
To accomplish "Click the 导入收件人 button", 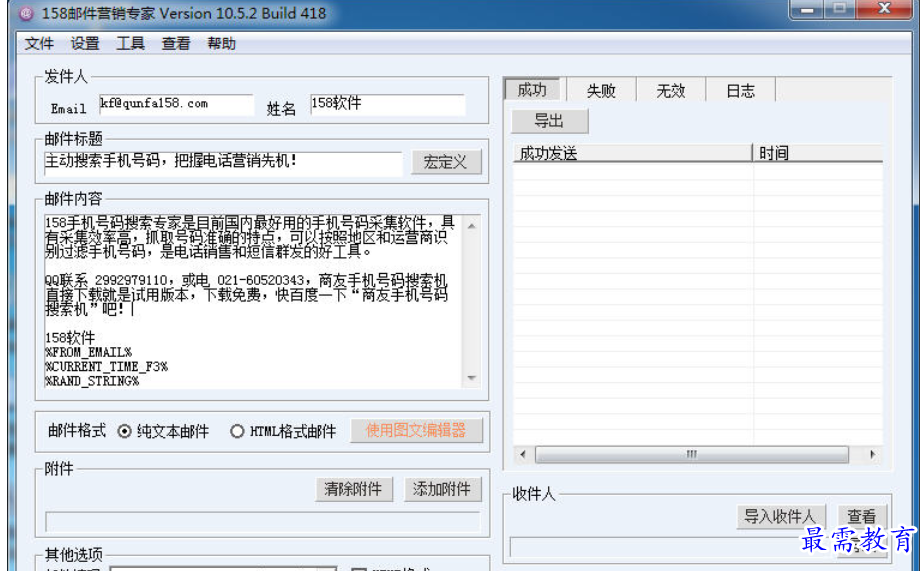I will [781, 517].
